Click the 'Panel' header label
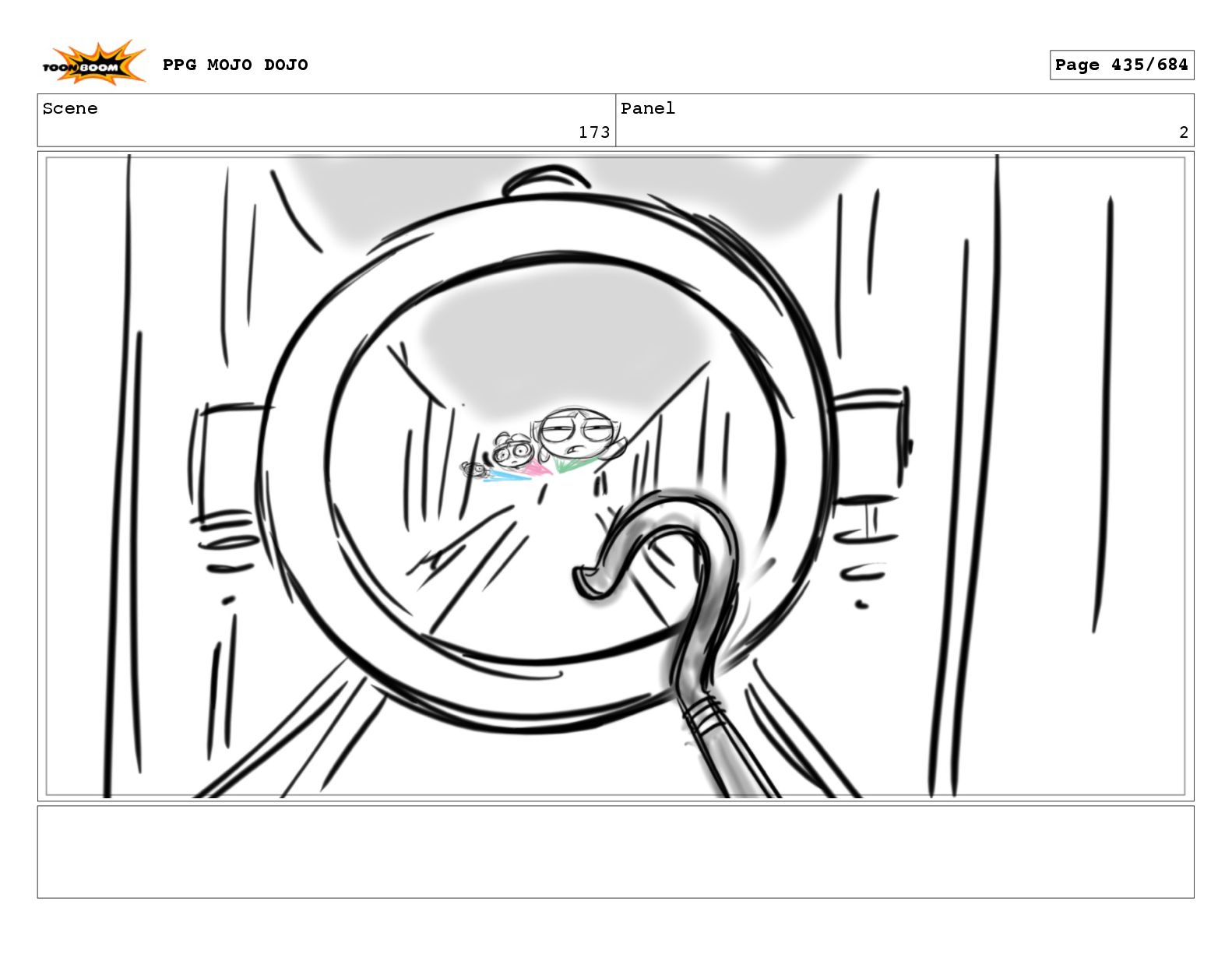The width and height of the screenshot is (1232, 954). (x=648, y=108)
